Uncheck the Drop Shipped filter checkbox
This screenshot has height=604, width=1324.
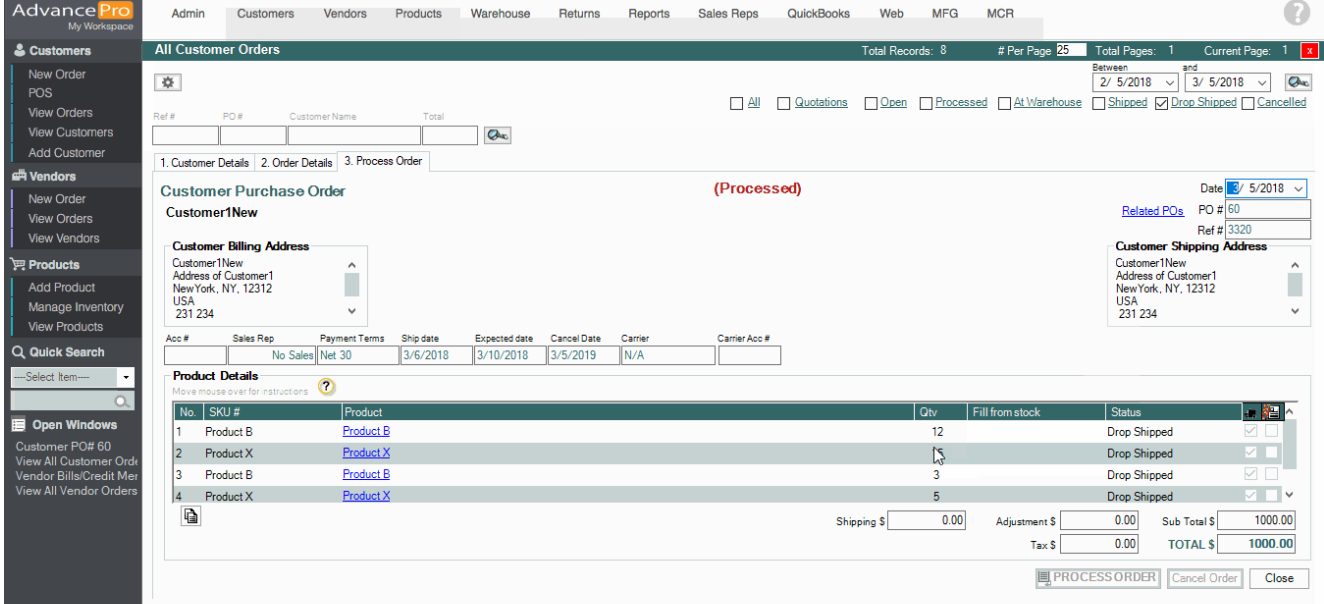tap(1161, 103)
